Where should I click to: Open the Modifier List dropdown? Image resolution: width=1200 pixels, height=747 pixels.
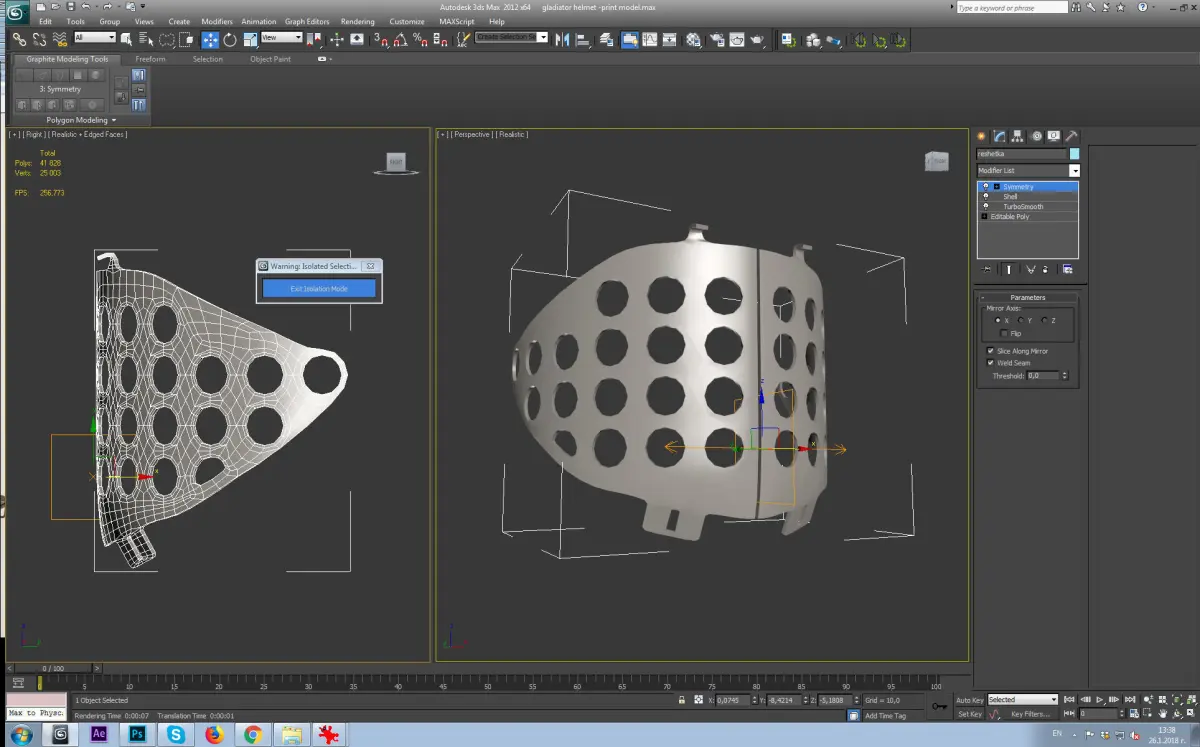click(1074, 171)
